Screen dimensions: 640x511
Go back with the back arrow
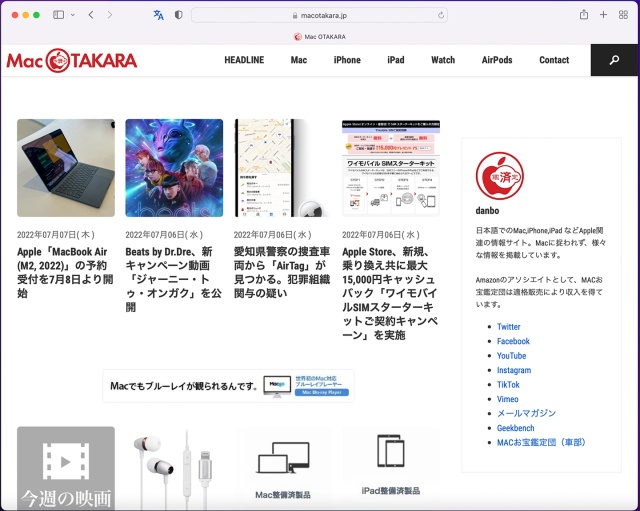click(x=91, y=15)
